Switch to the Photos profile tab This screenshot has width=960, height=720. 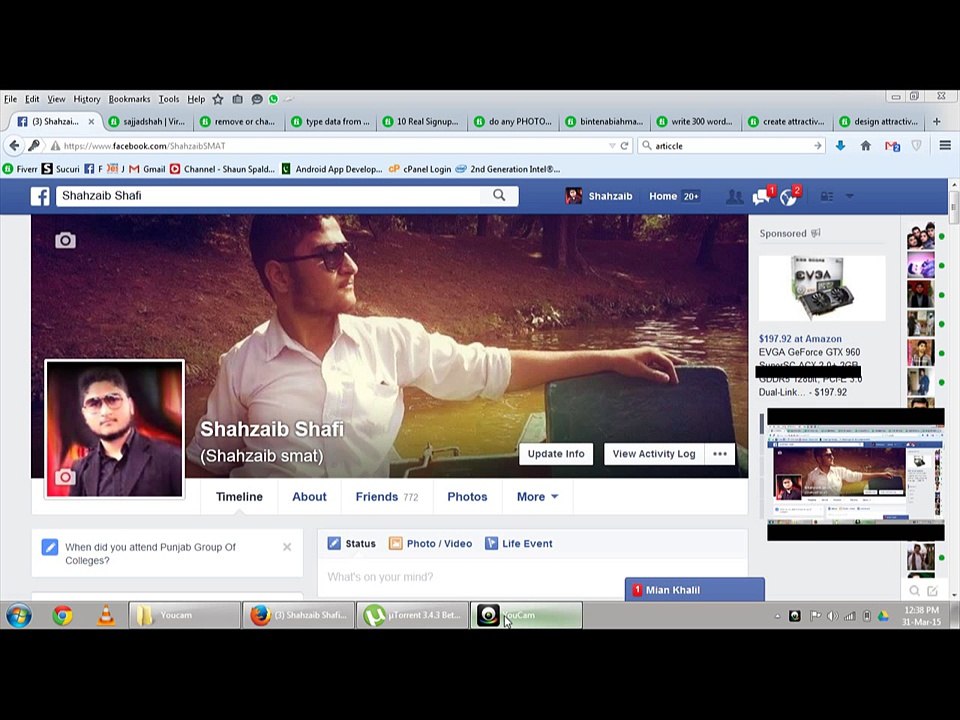[x=467, y=497]
